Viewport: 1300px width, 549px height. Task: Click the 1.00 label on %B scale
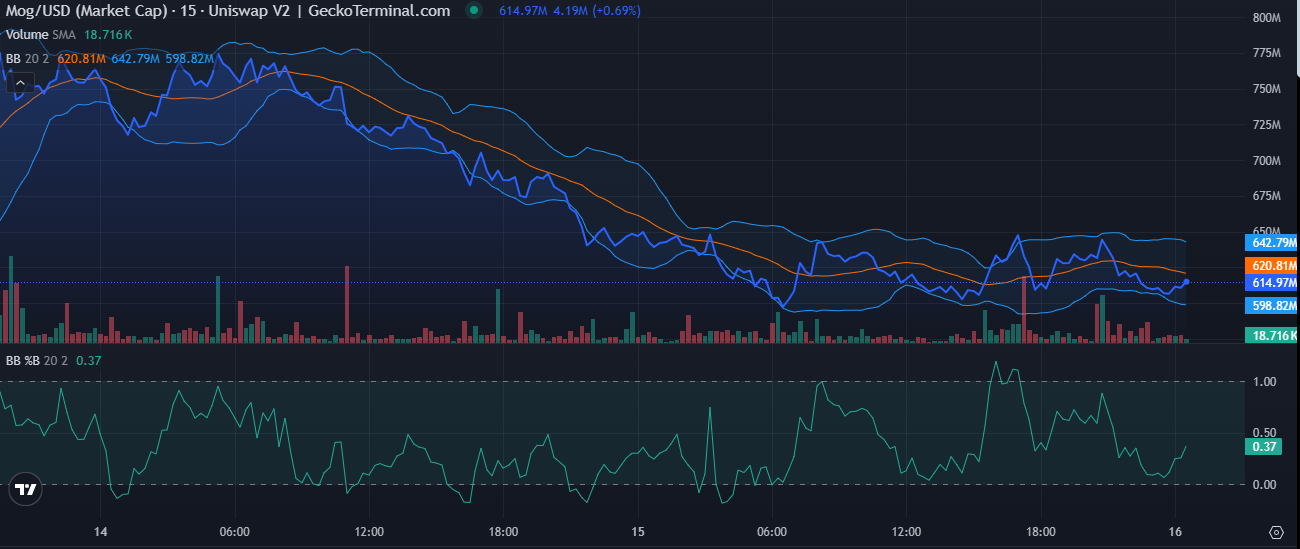tap(1264, 382)
